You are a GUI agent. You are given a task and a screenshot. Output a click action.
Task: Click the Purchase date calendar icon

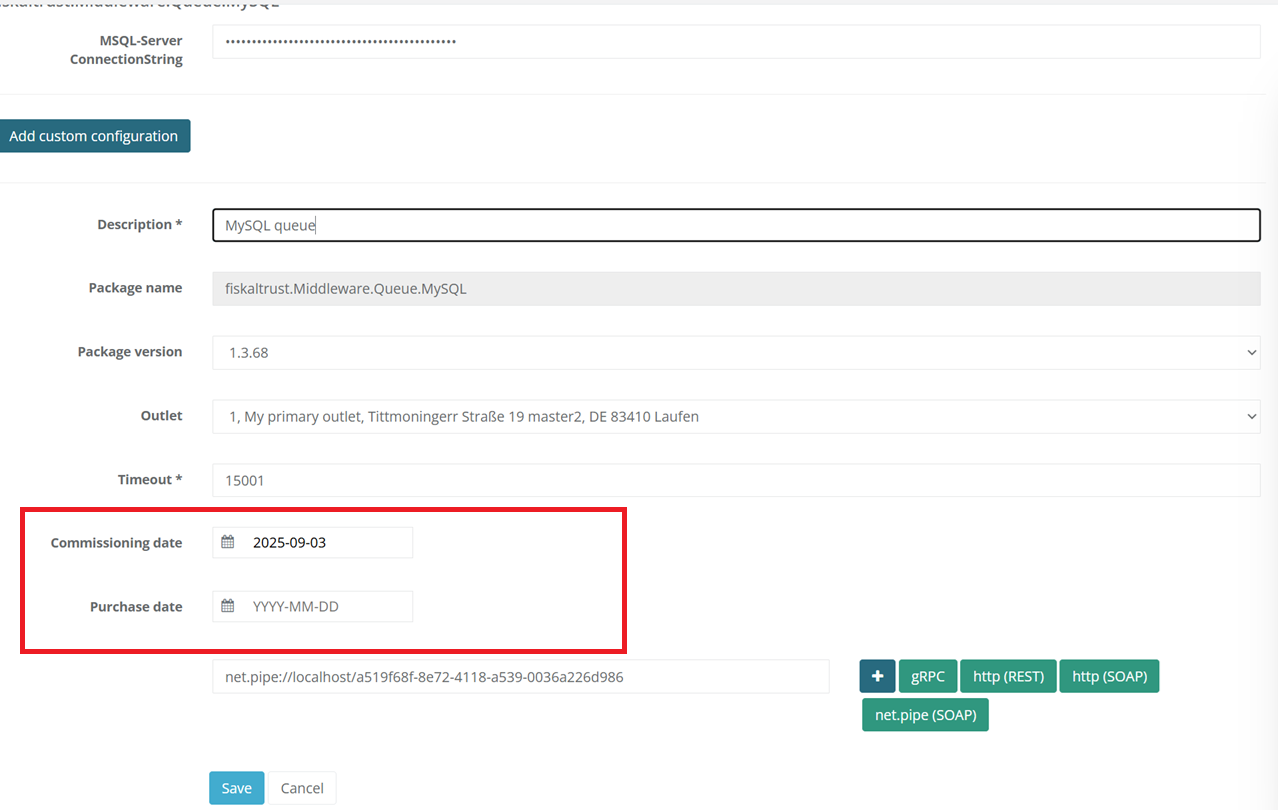(228, 606)
